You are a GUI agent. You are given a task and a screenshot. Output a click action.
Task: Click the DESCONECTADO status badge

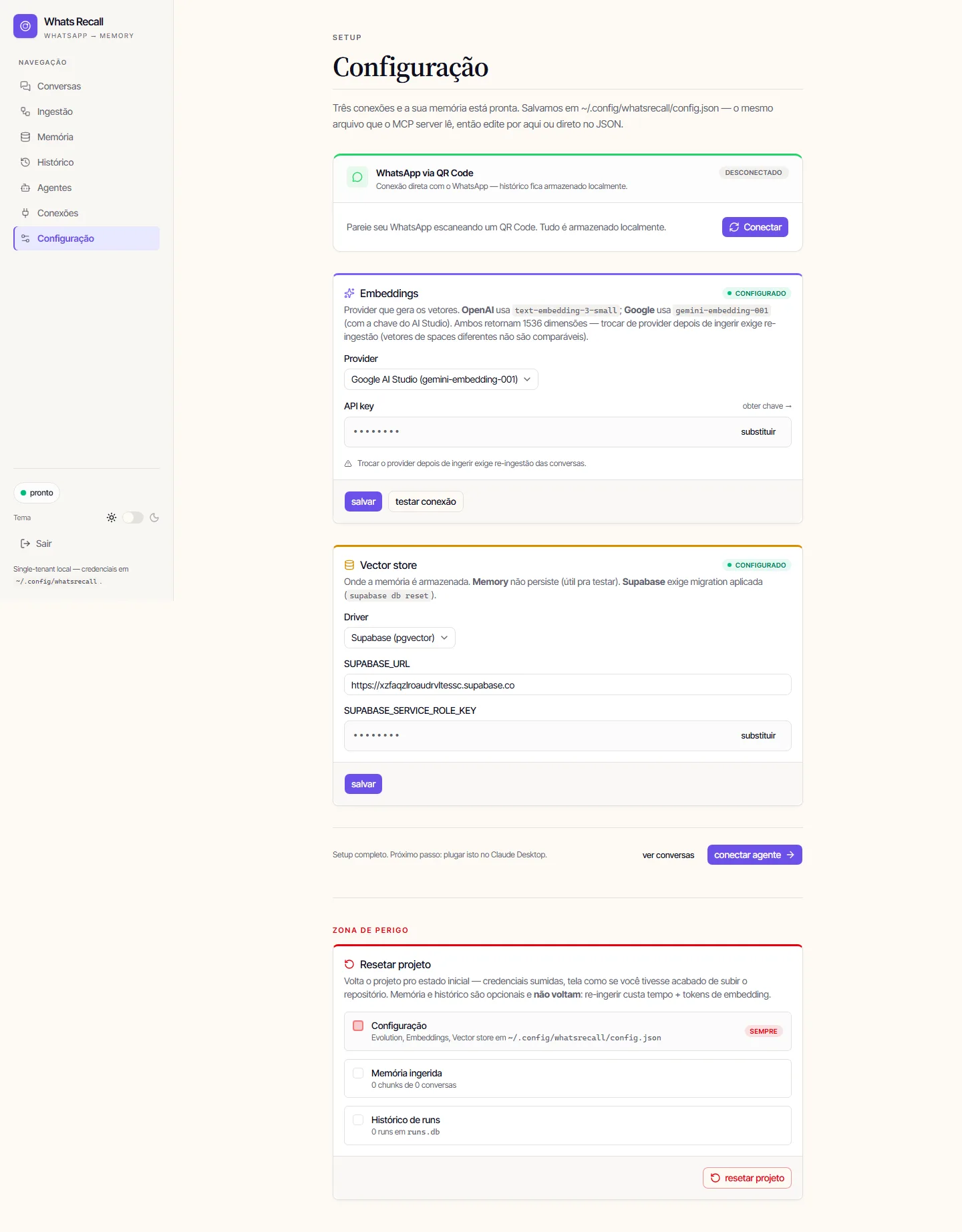754,173
